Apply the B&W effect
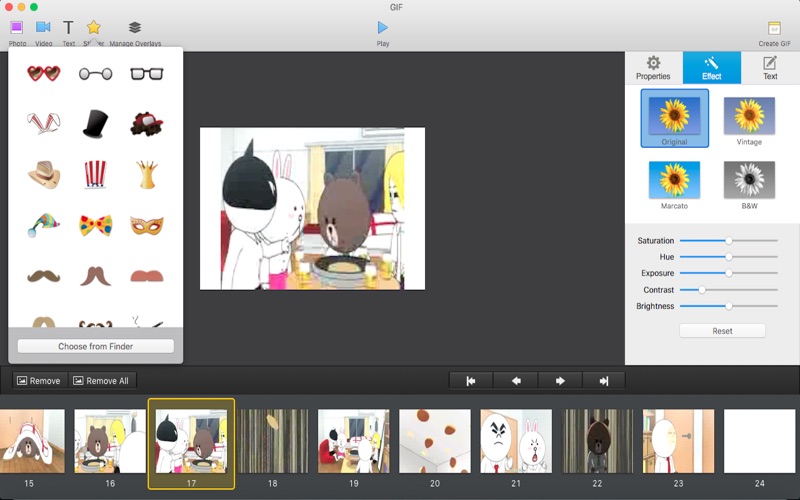800x500 pixels. [749, 182]
